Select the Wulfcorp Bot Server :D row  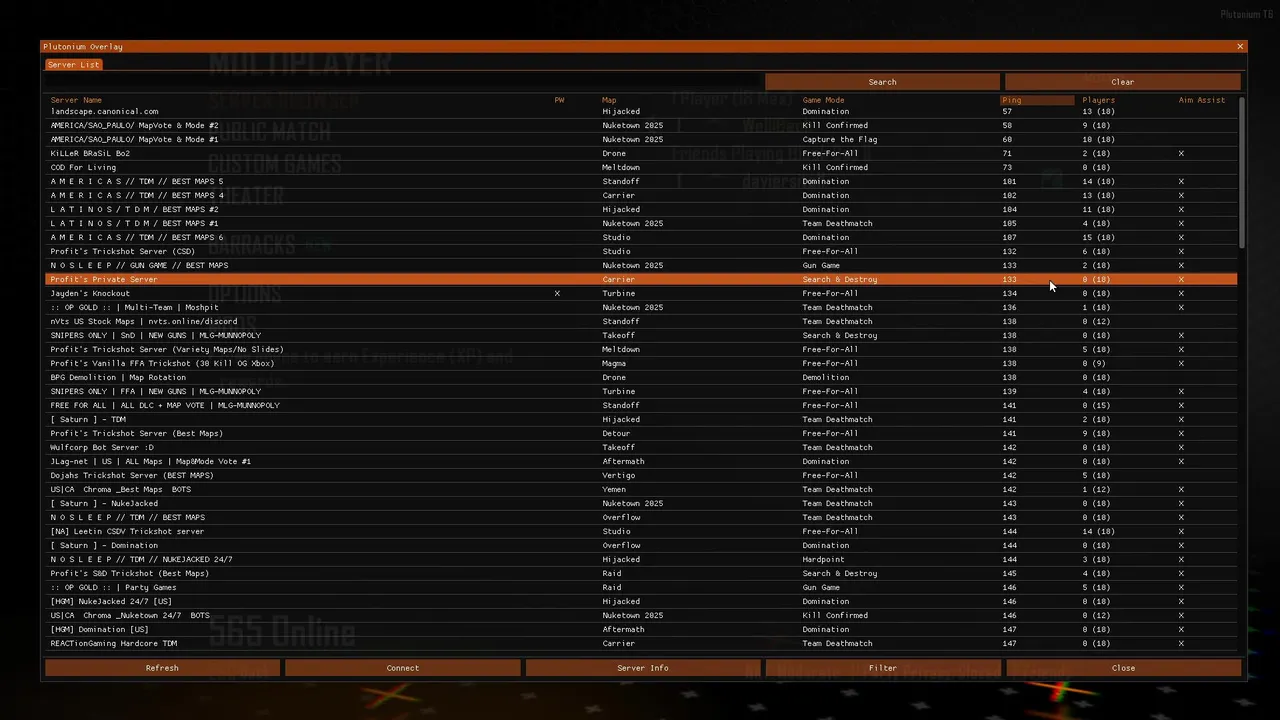641,447
